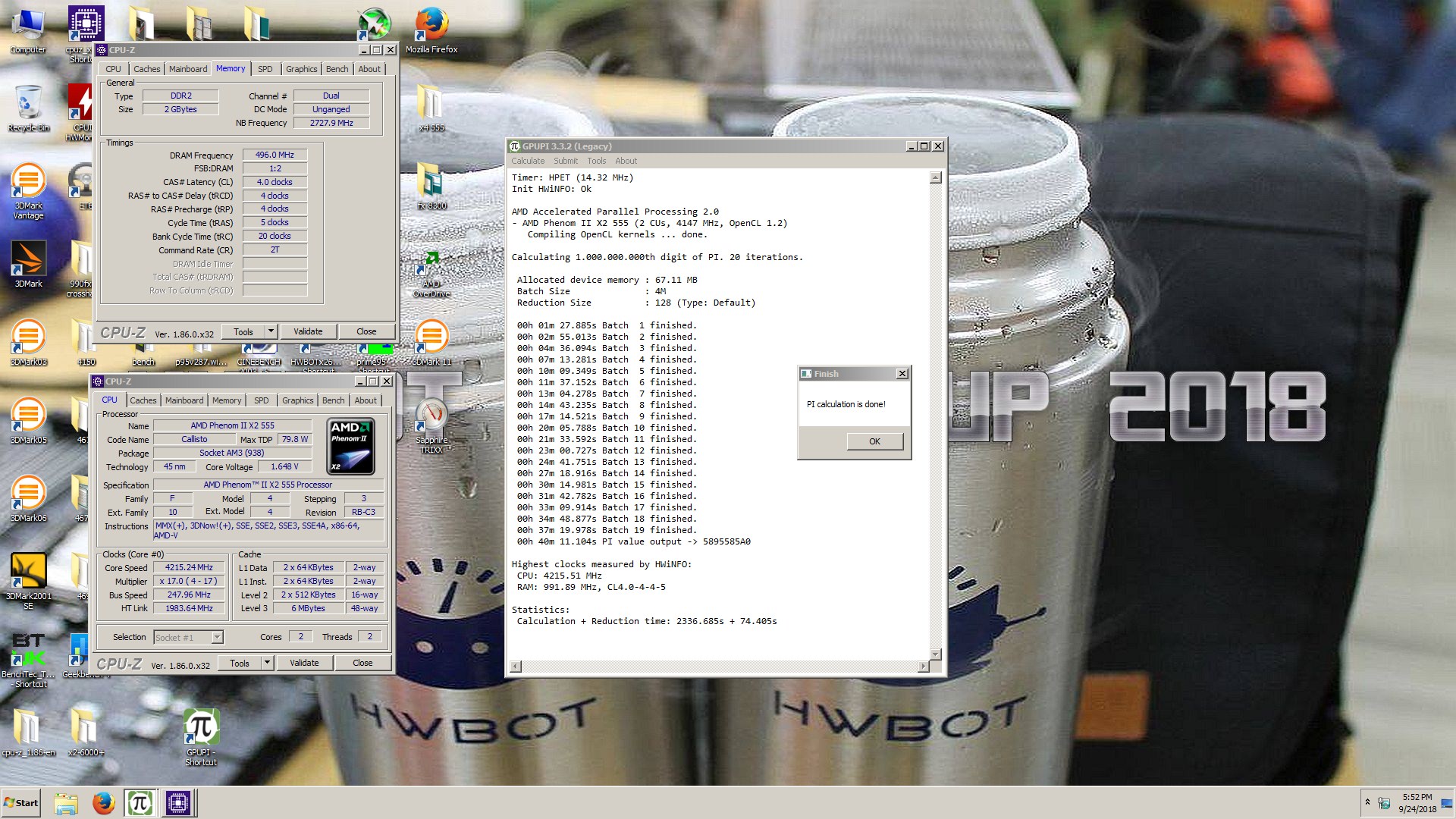Open SPD tab in upper CPU-Z window
This screenshot has width=1456, height=819.
point(265,69)
